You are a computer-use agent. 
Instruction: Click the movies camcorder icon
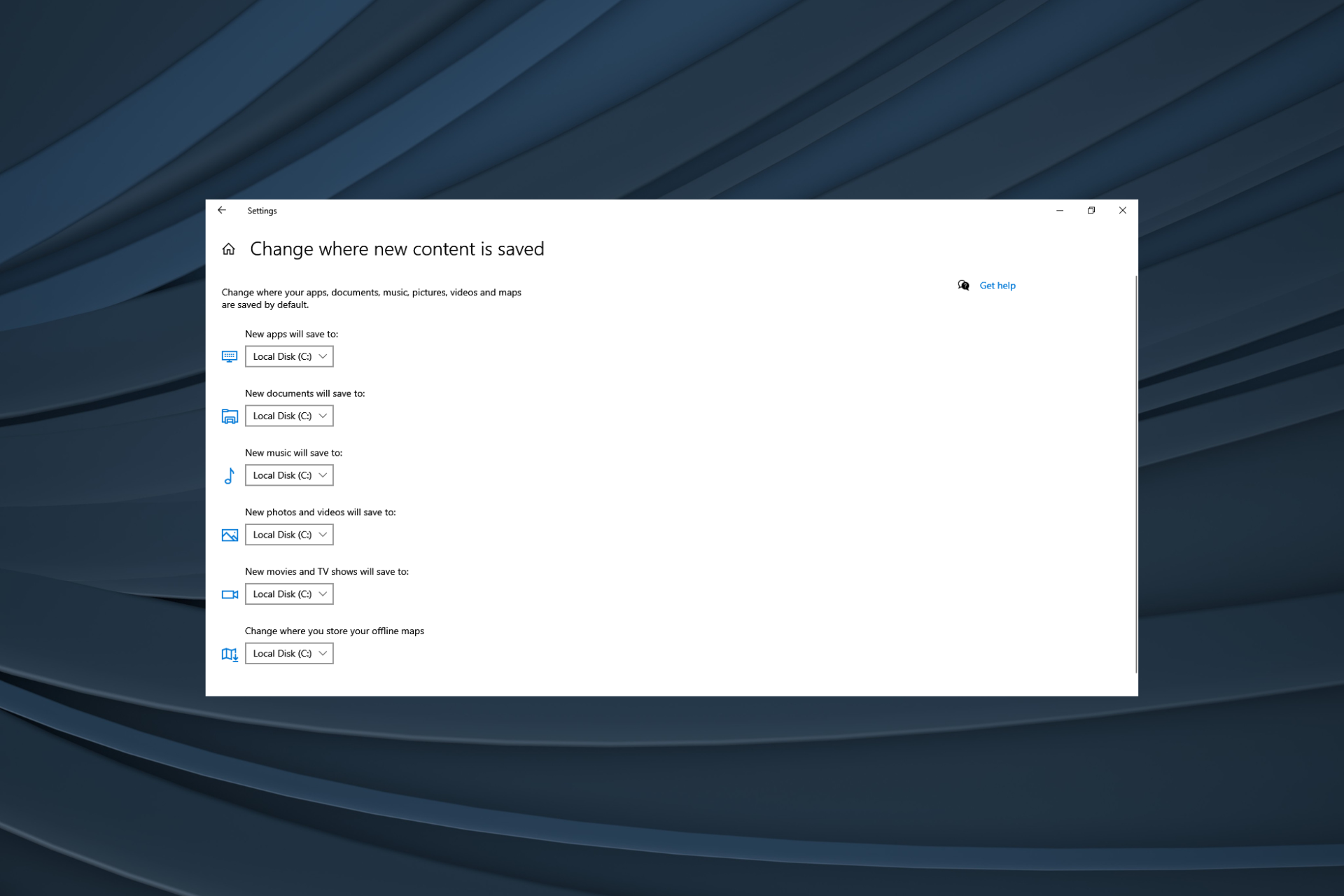230,594
